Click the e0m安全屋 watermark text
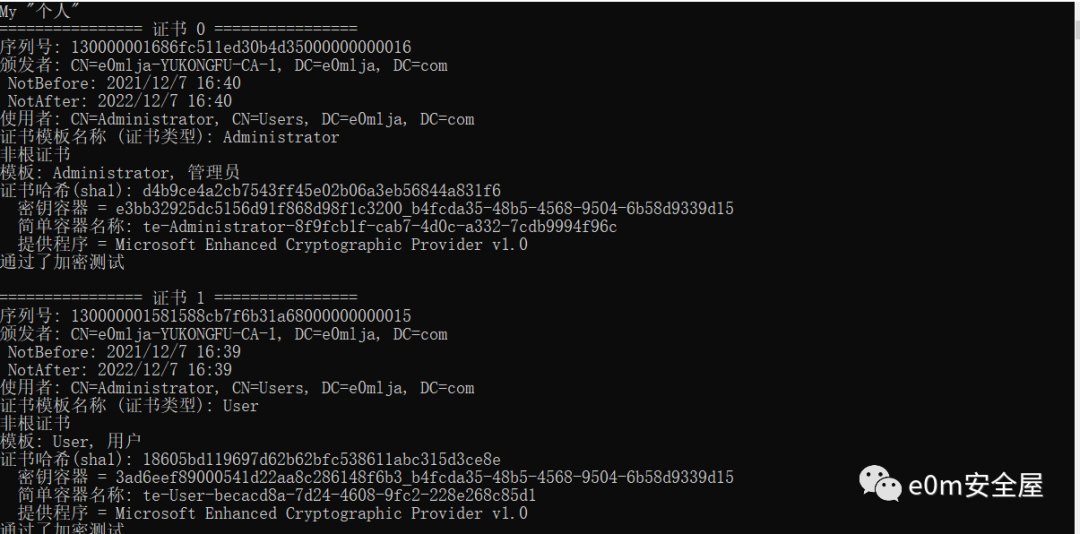 (976, 484)
